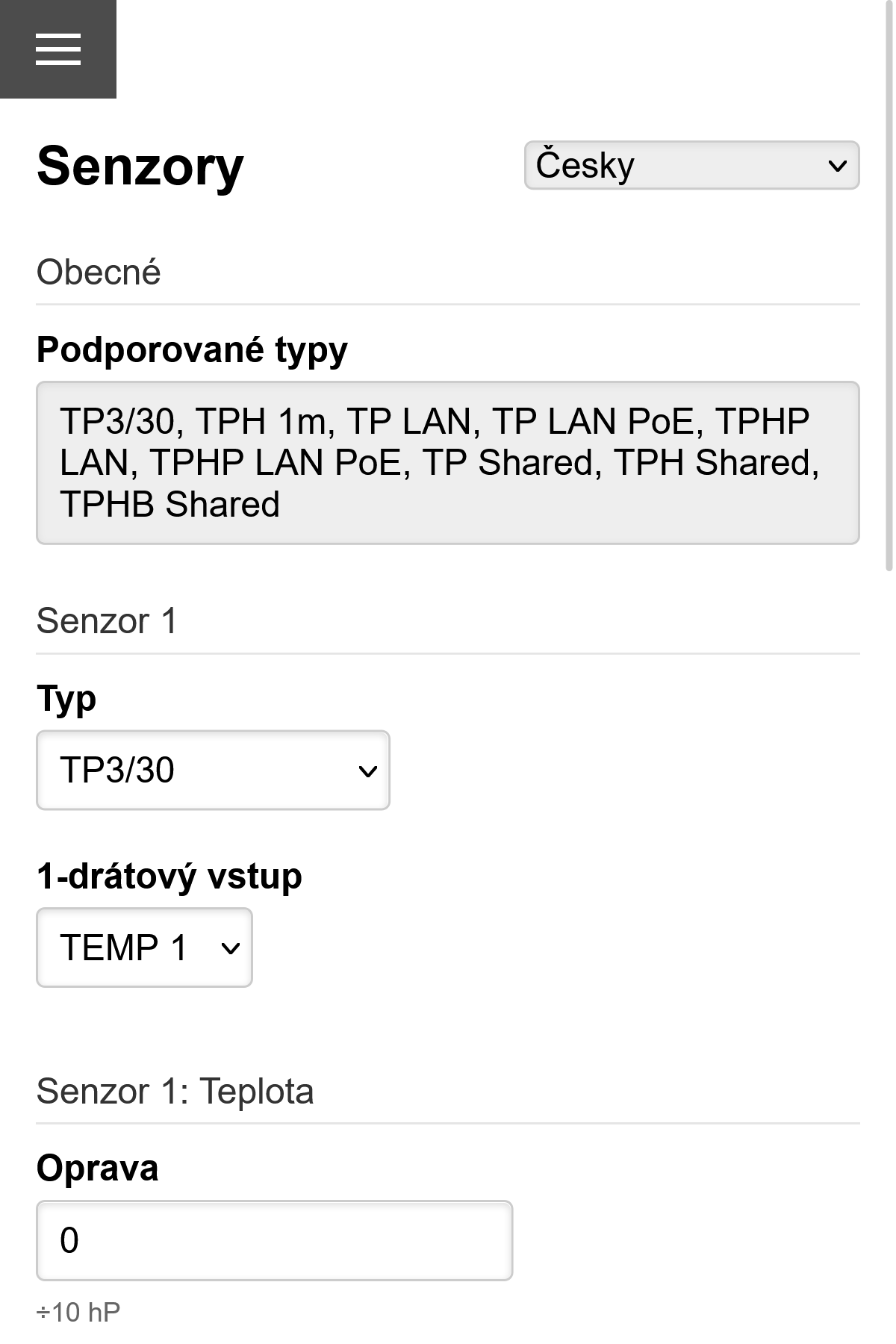Viewport: 896px width, 1344px height.
Task: Click the Oprava value input field
Action: coord(273,1239)
